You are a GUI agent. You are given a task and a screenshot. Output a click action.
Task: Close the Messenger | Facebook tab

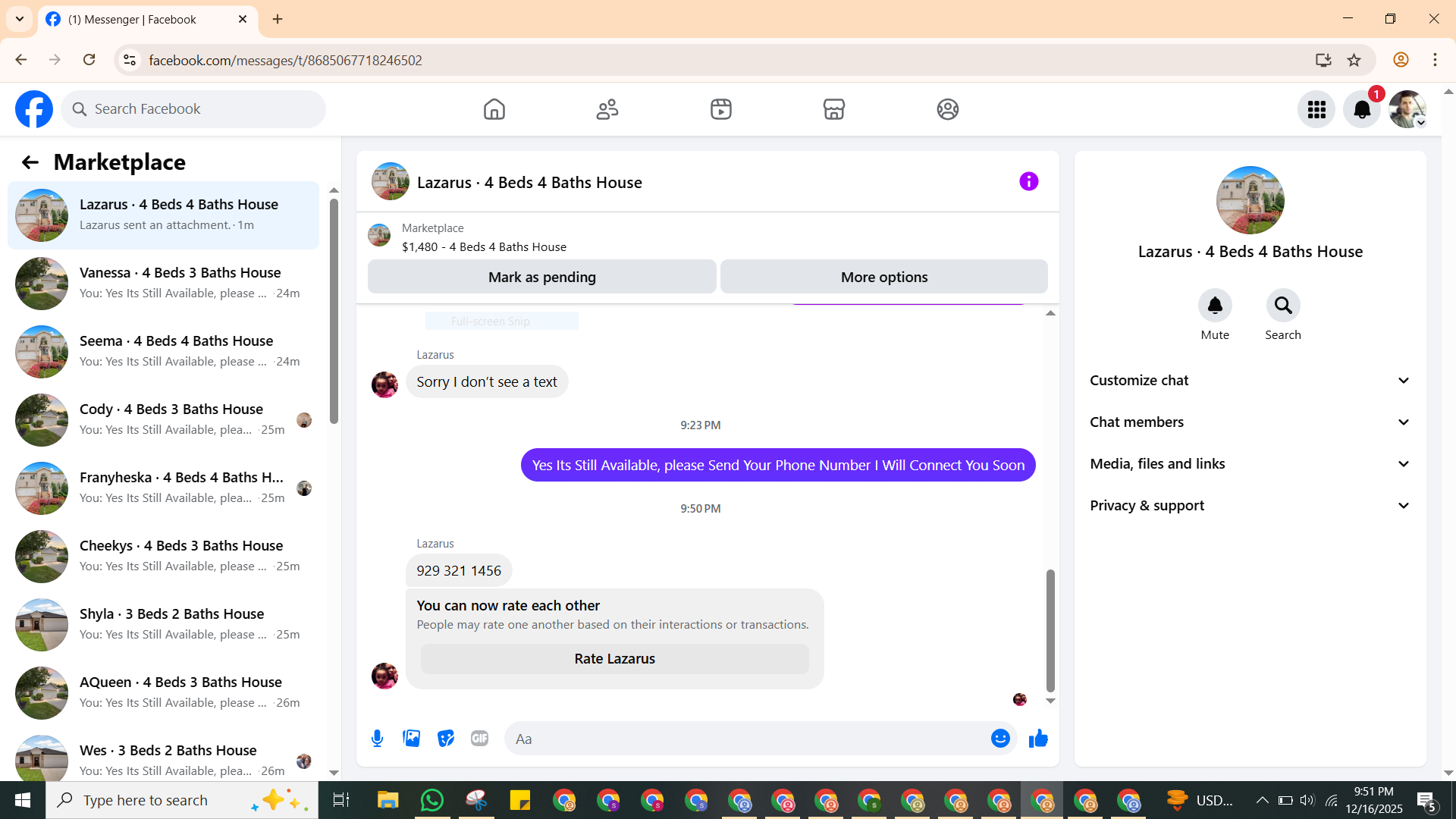pyautogui.click(x=243, y=19)
